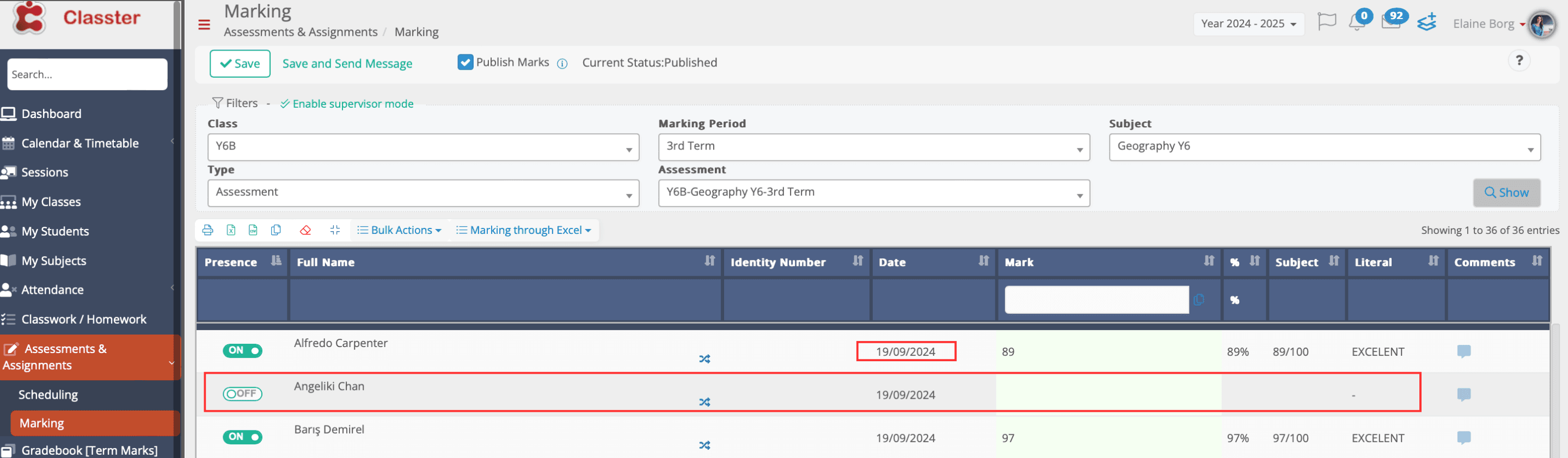
Task: Sort by Comments column arrows
Action: (1536, 261)
